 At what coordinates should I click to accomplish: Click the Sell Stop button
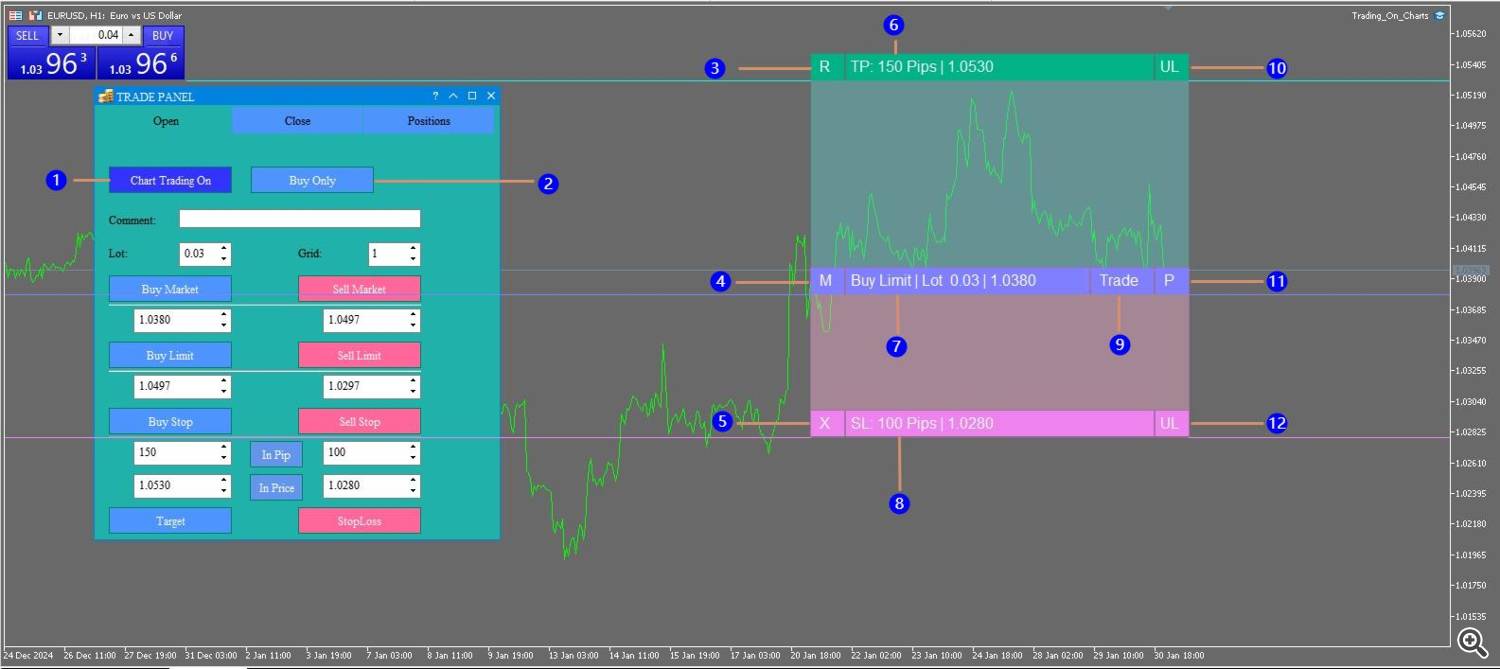coord(359,421)
